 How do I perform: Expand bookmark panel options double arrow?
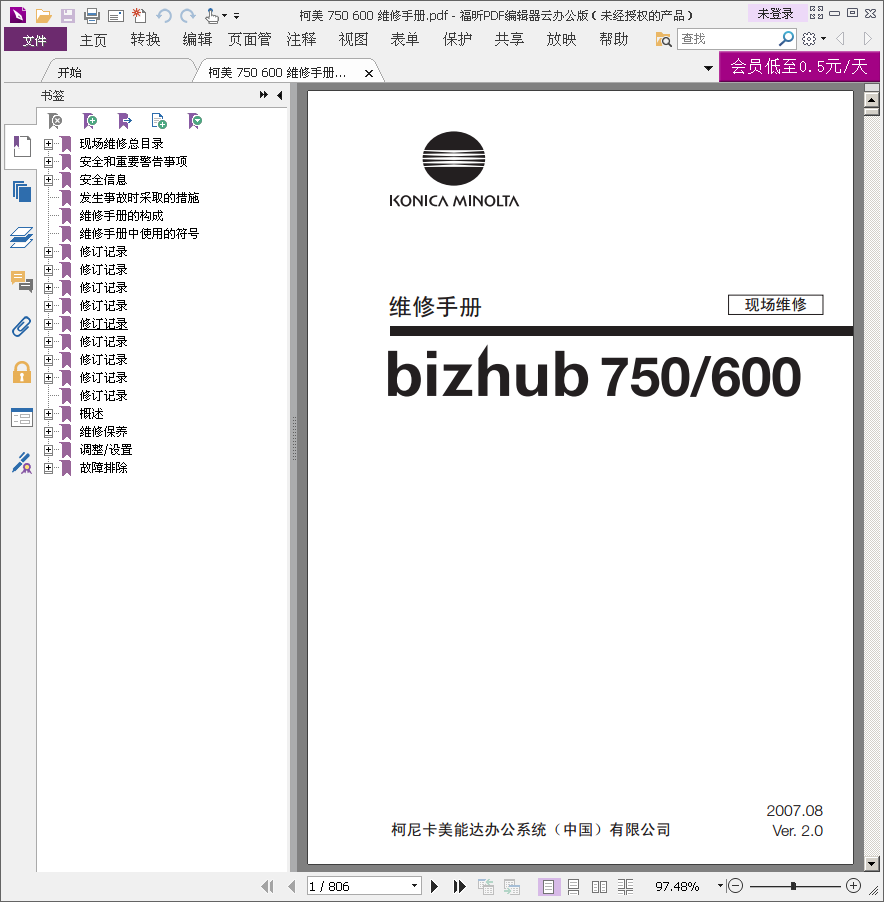264,95
